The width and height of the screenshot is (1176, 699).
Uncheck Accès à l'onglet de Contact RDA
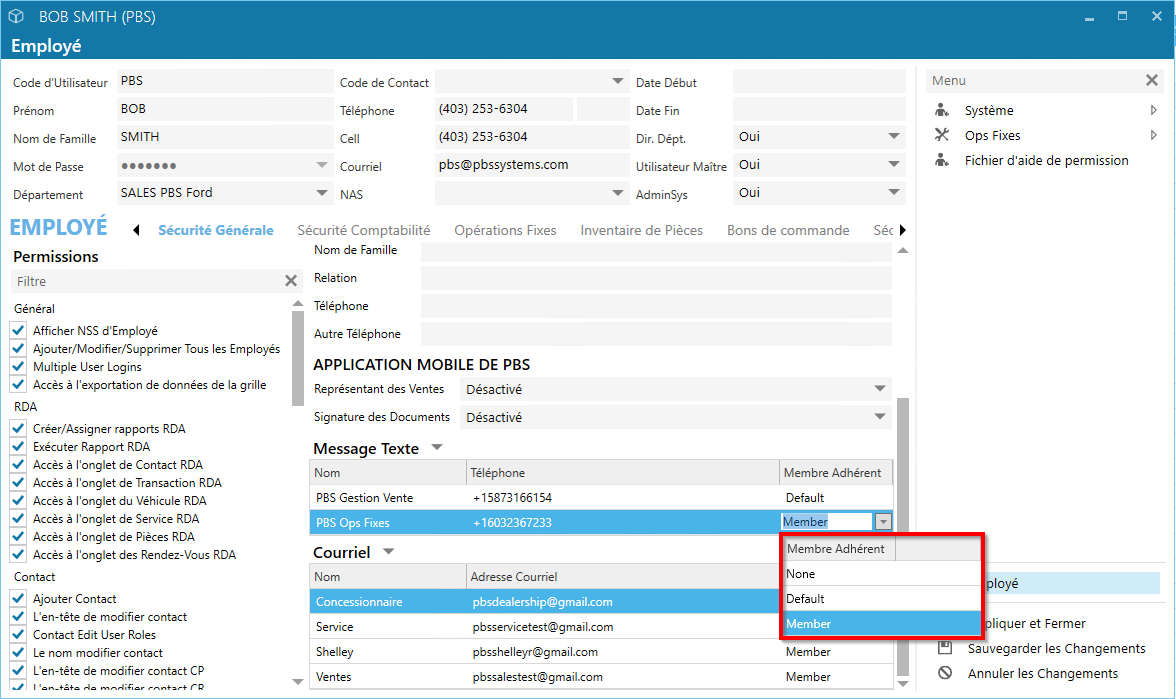click(x=18, y=464)
